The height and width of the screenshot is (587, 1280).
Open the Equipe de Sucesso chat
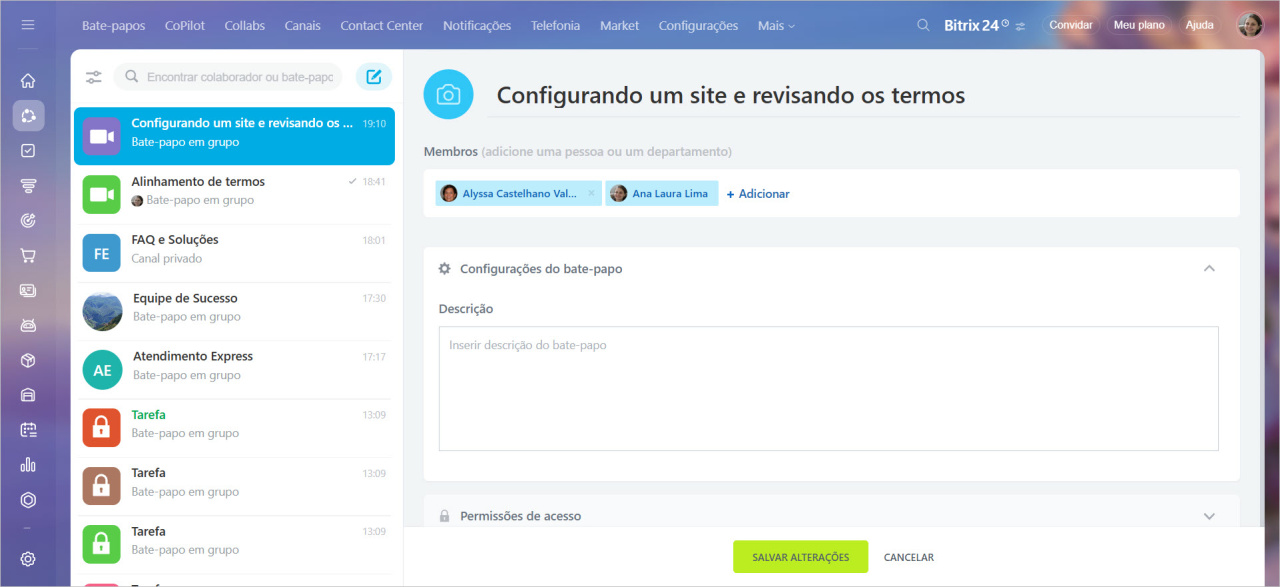point(234,311)
